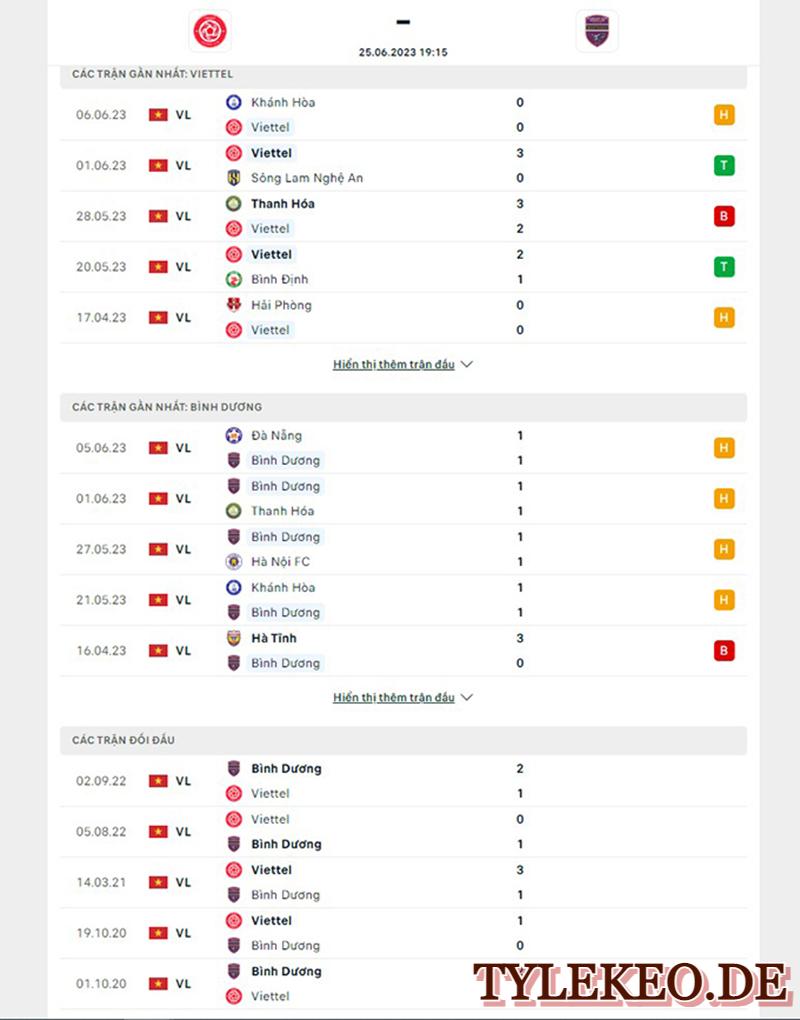Click the Bình Dương club crest in header

click(596, 31)
